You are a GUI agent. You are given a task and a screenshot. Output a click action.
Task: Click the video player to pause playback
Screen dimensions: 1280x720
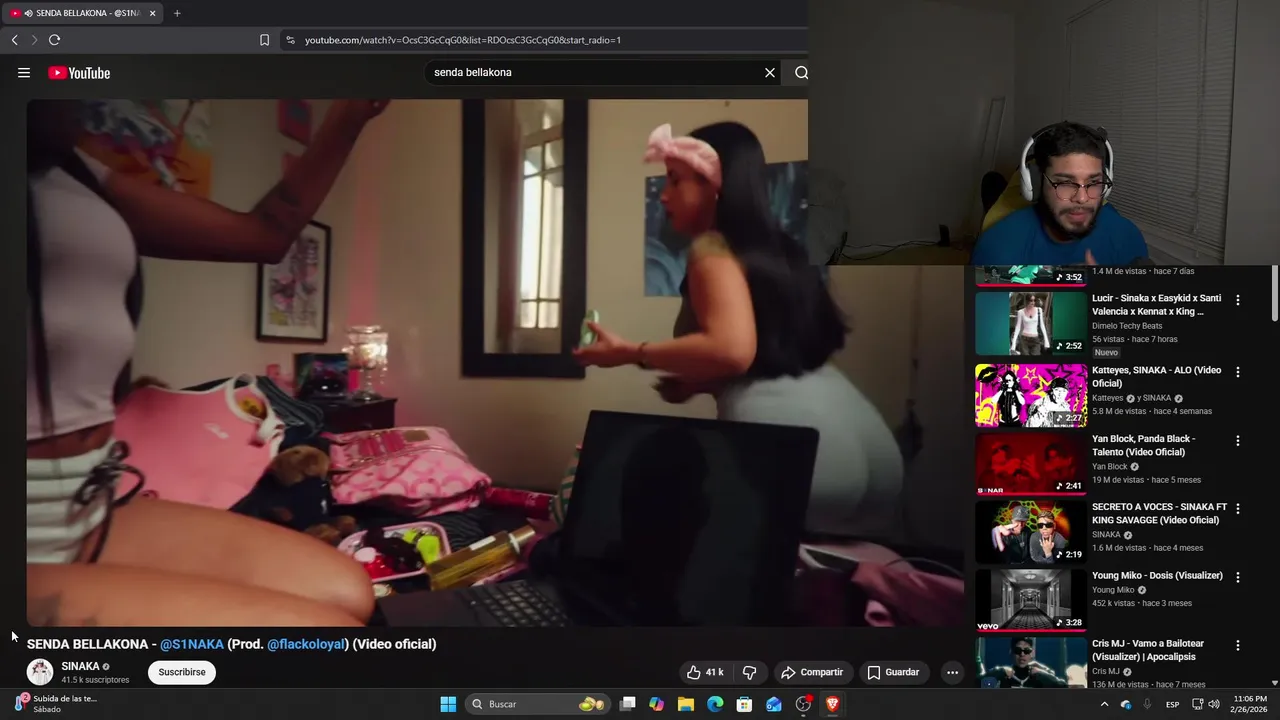click(x=495, y=362)
